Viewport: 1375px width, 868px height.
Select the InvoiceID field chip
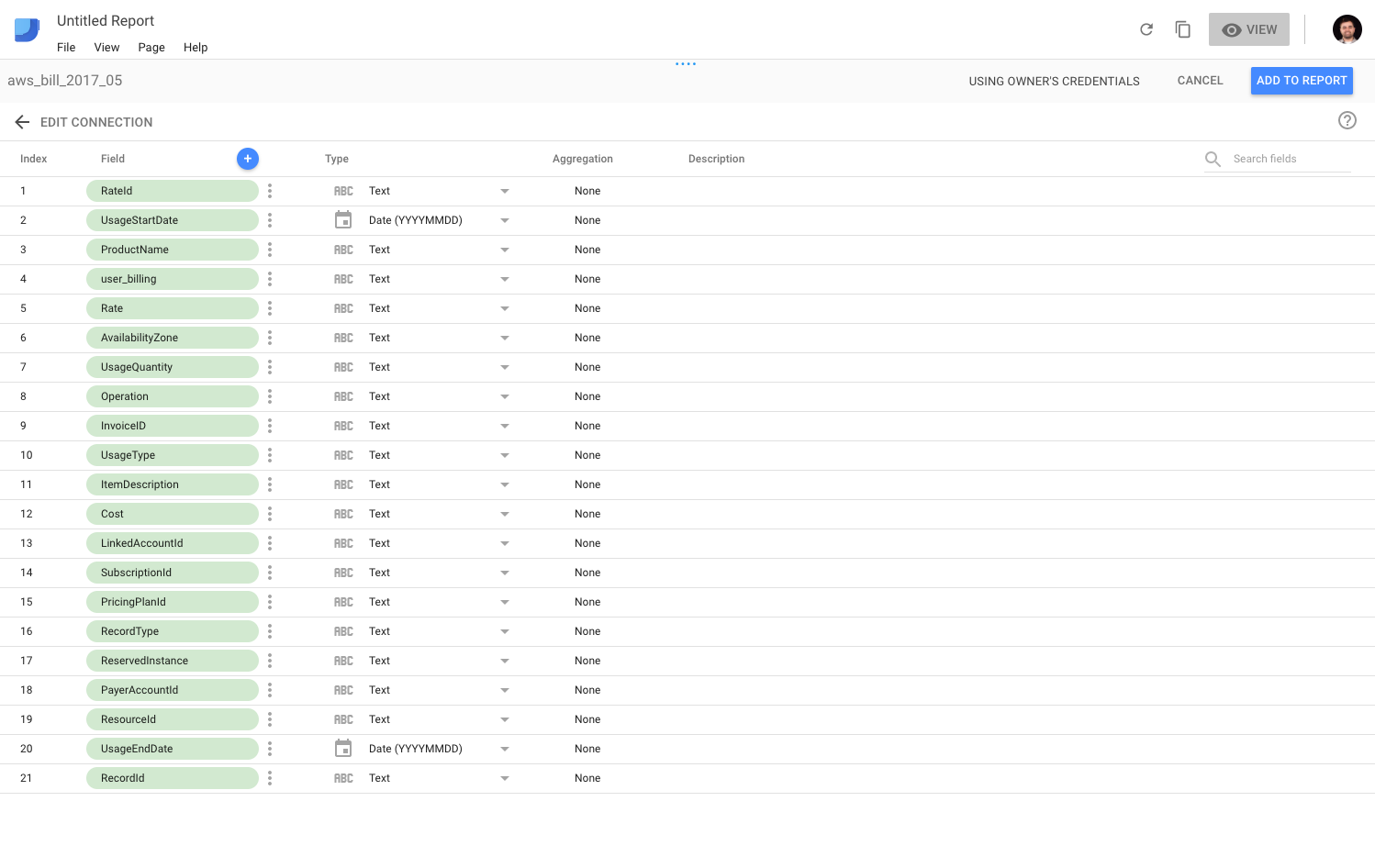173,426
